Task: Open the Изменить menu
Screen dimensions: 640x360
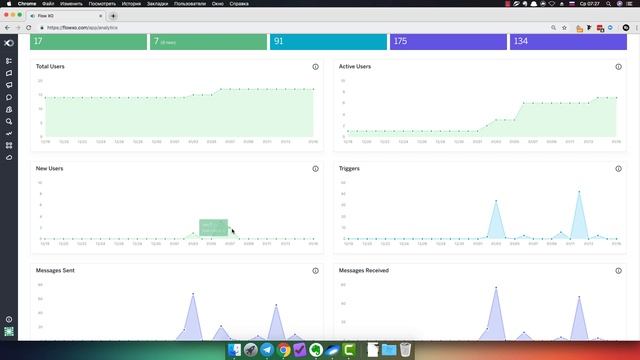Action: (71, 4)
